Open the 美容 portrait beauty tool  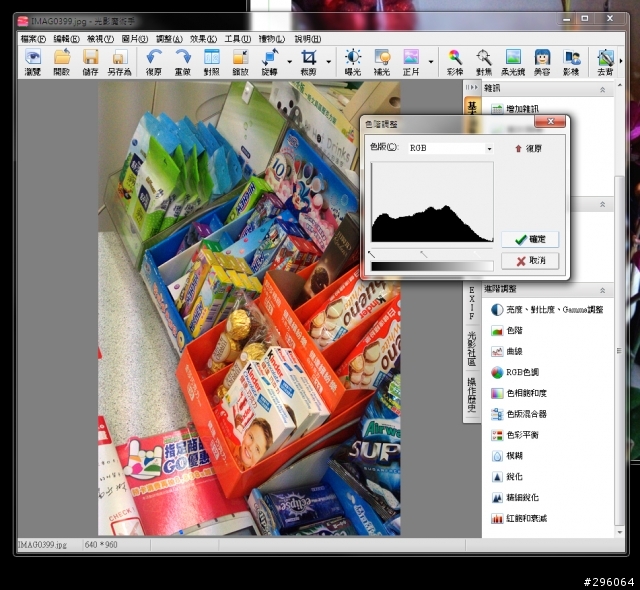point(542,62)
